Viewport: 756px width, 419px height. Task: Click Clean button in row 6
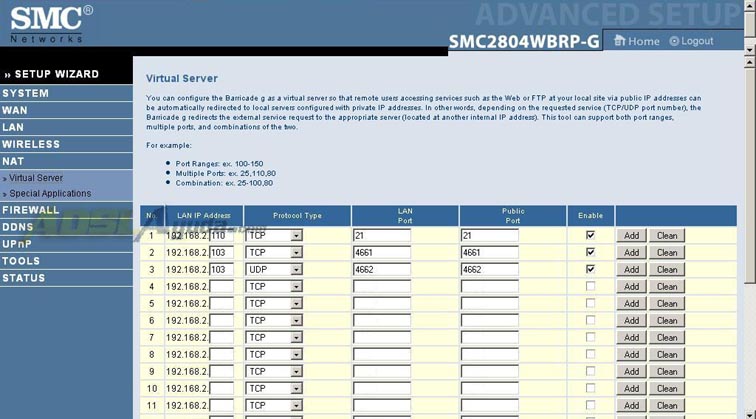[667, 321]
